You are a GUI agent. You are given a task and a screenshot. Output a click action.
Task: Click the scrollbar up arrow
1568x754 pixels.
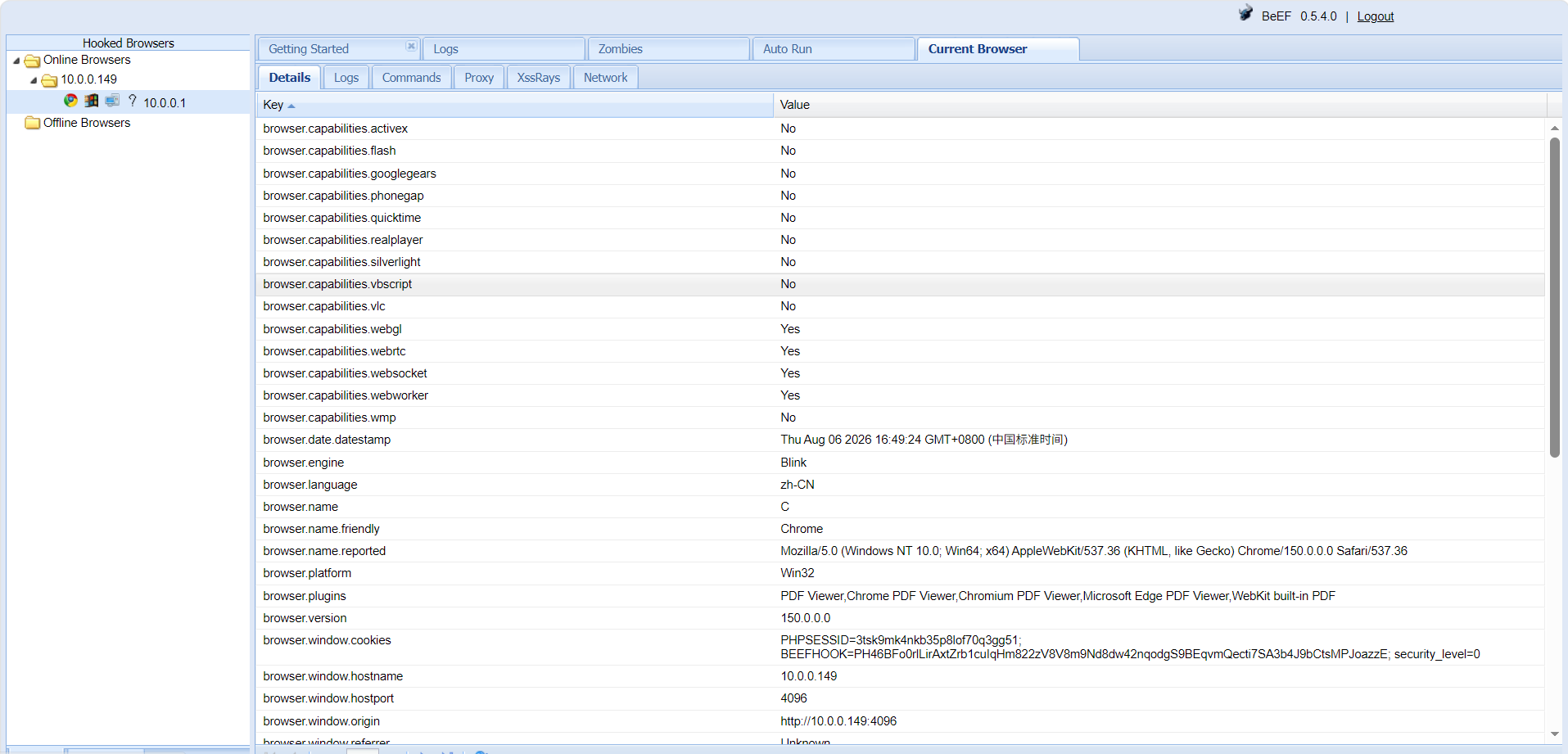[1554, 128]
